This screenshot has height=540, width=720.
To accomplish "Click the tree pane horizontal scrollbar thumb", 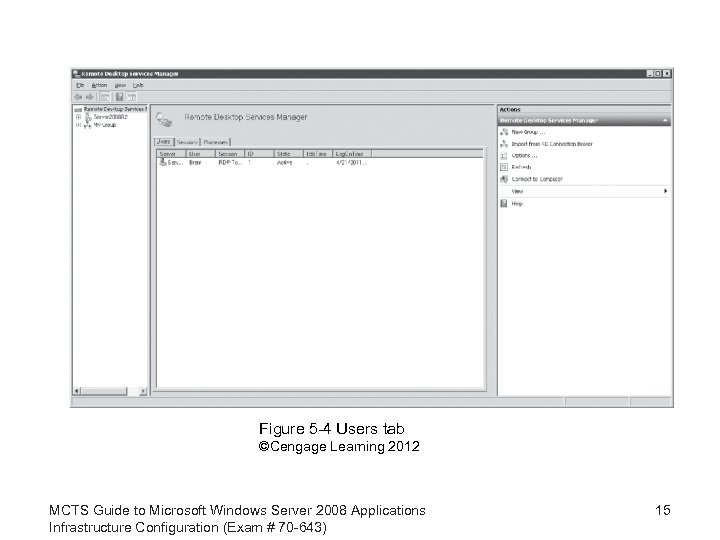I will tap(104, 391).
